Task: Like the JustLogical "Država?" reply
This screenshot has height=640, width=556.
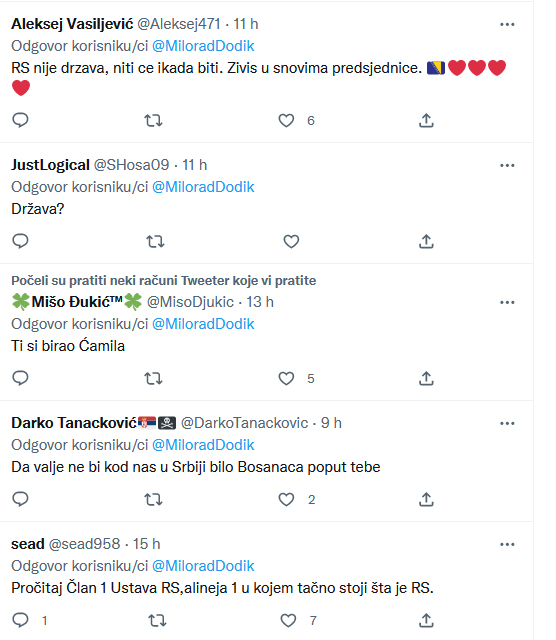Action: [291, 241]
